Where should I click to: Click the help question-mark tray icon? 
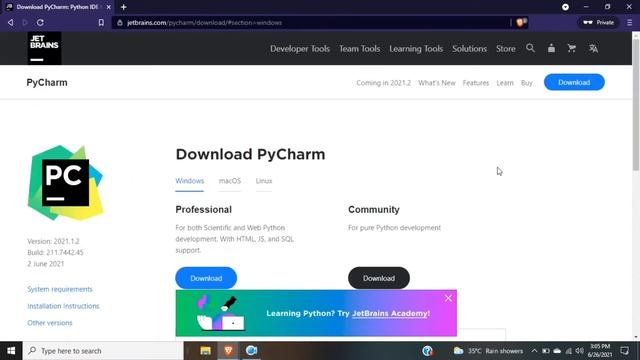pyautogui.click(x=427, y=351)
